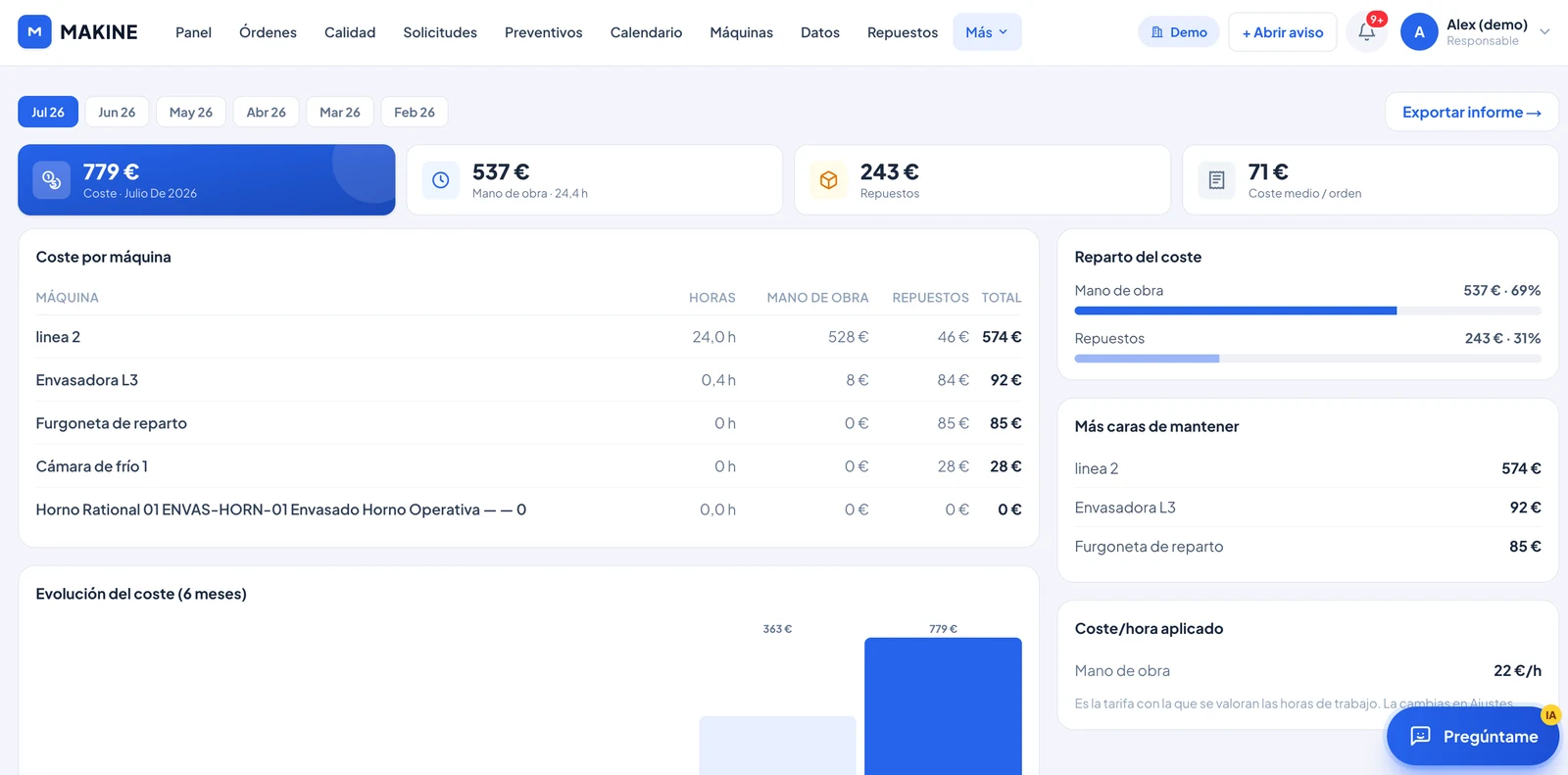Click the 'Horno Rational 01' row
Screen dimensions: 1568x775
coord(528,509)
